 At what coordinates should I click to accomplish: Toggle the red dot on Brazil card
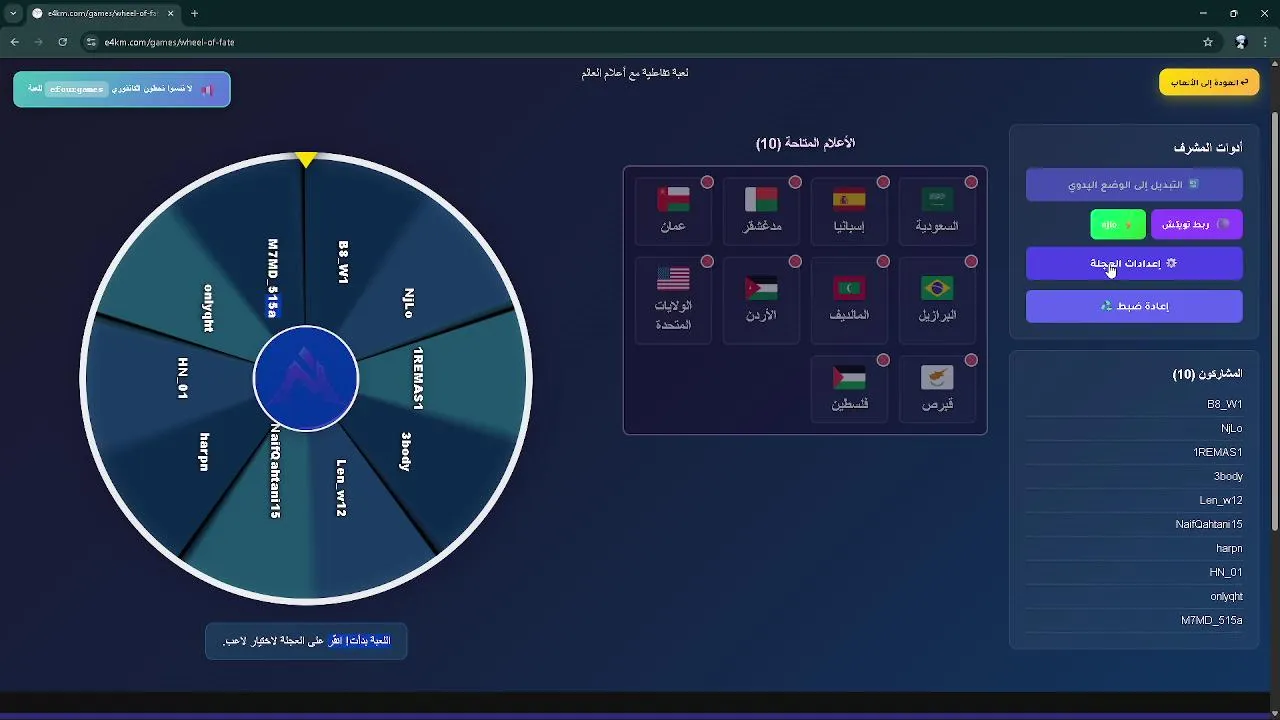971,261
